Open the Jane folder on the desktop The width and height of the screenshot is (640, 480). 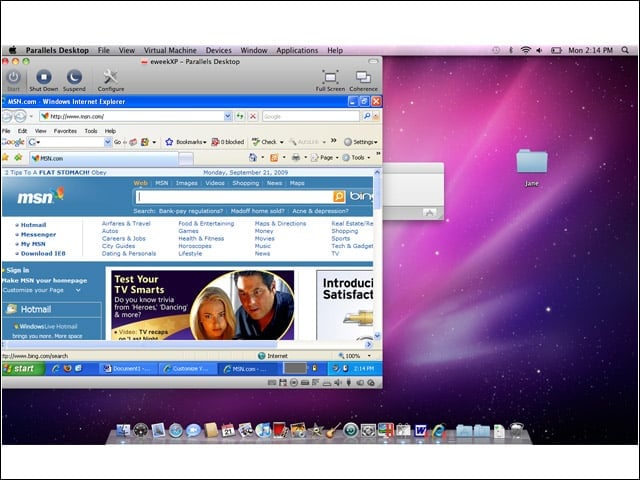(x=531, y=168)
